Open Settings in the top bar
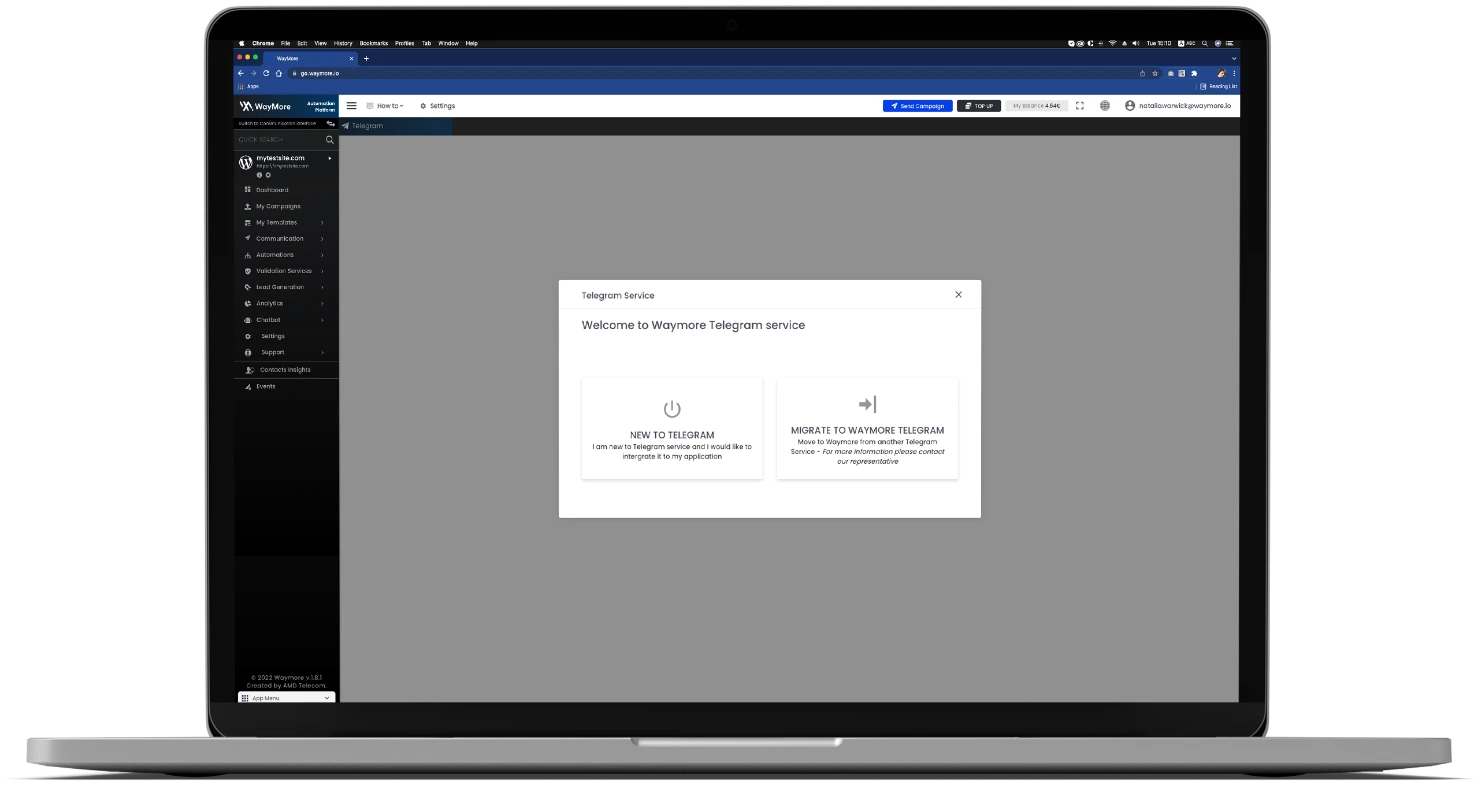This screenshot has height=790, width=1478. pos(437,106)
